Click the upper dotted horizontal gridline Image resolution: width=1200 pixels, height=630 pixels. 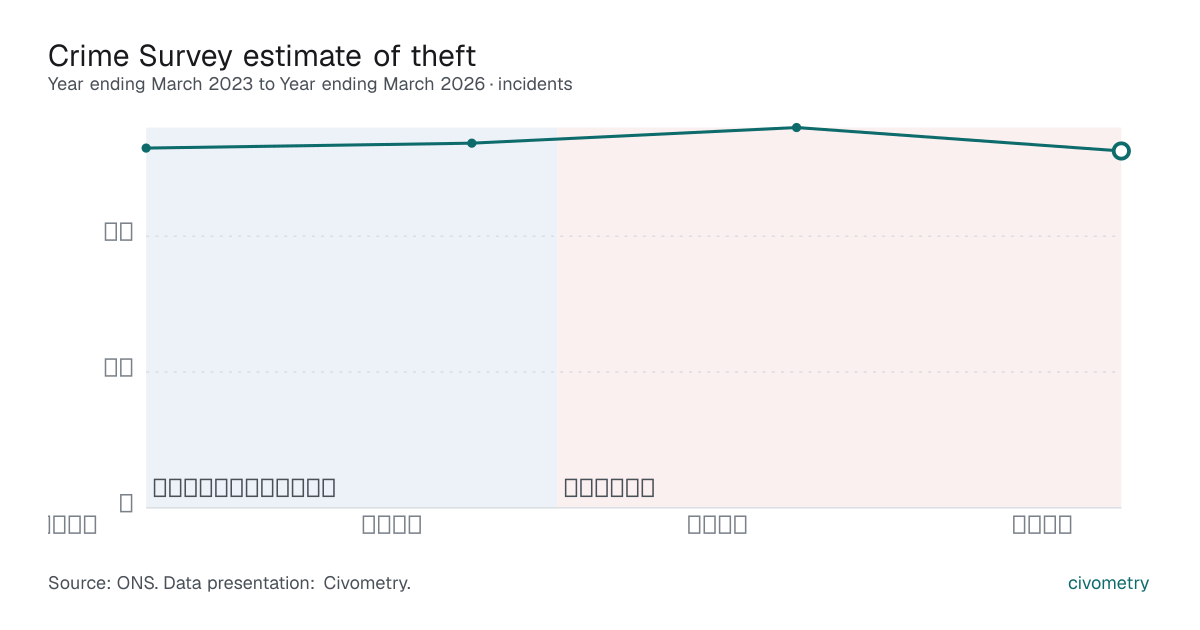click(633, 236)
